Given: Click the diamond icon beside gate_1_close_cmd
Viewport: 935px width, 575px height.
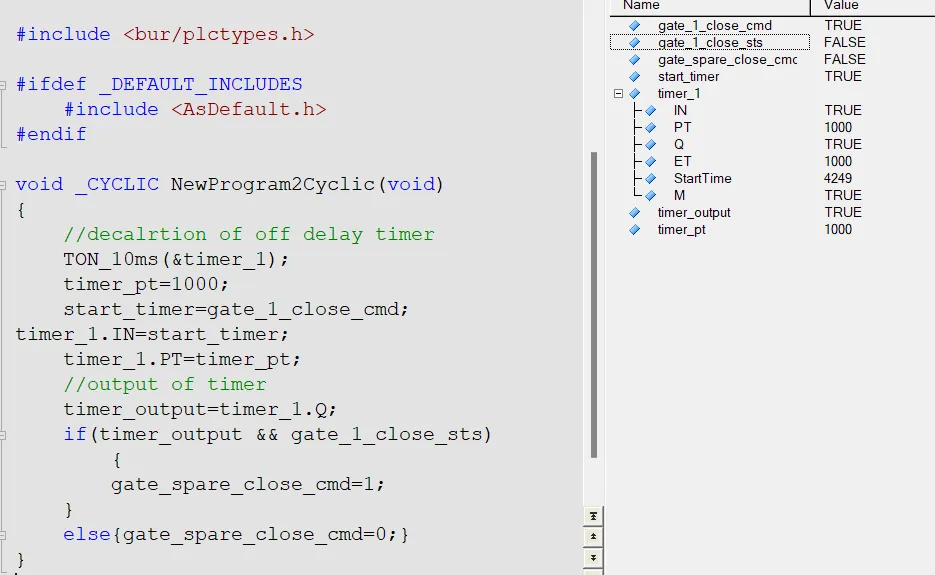Looking at the screenshot, I should click(x=634, y=25).
